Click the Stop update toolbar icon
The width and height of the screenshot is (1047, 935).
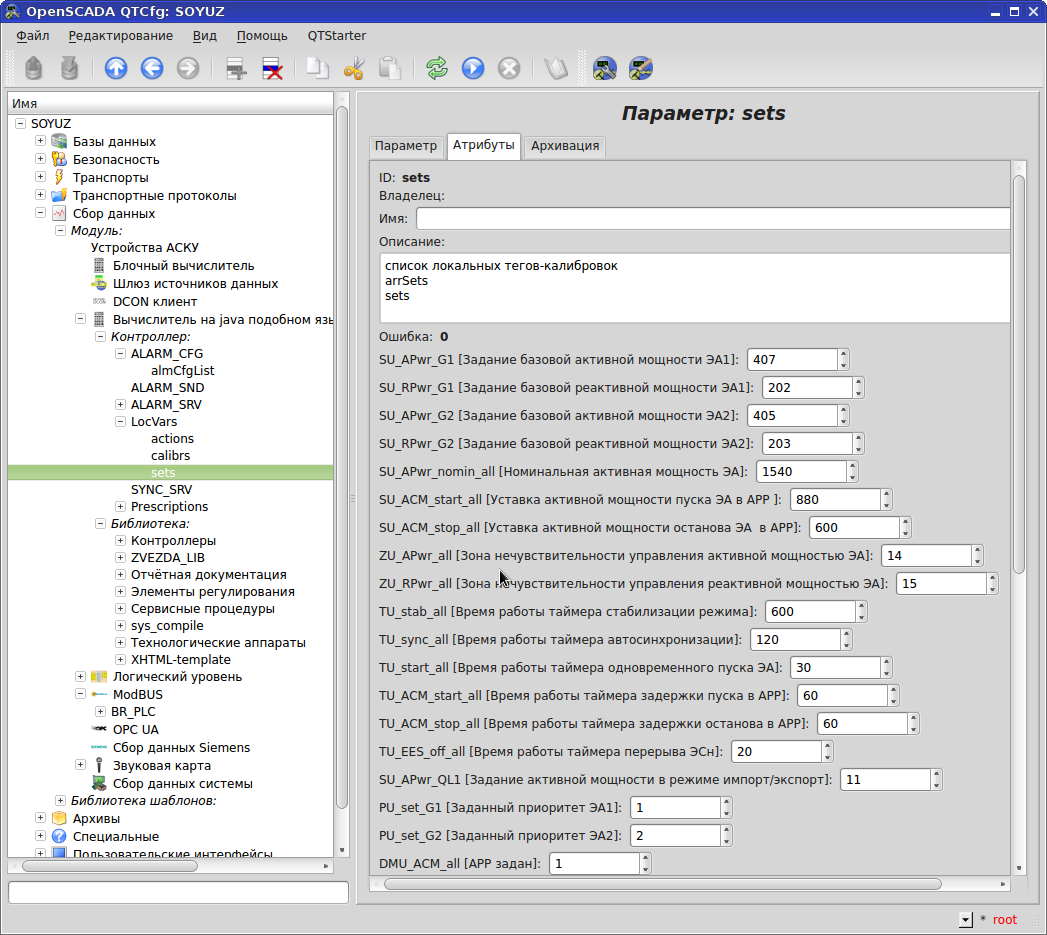tap(509, 68)
